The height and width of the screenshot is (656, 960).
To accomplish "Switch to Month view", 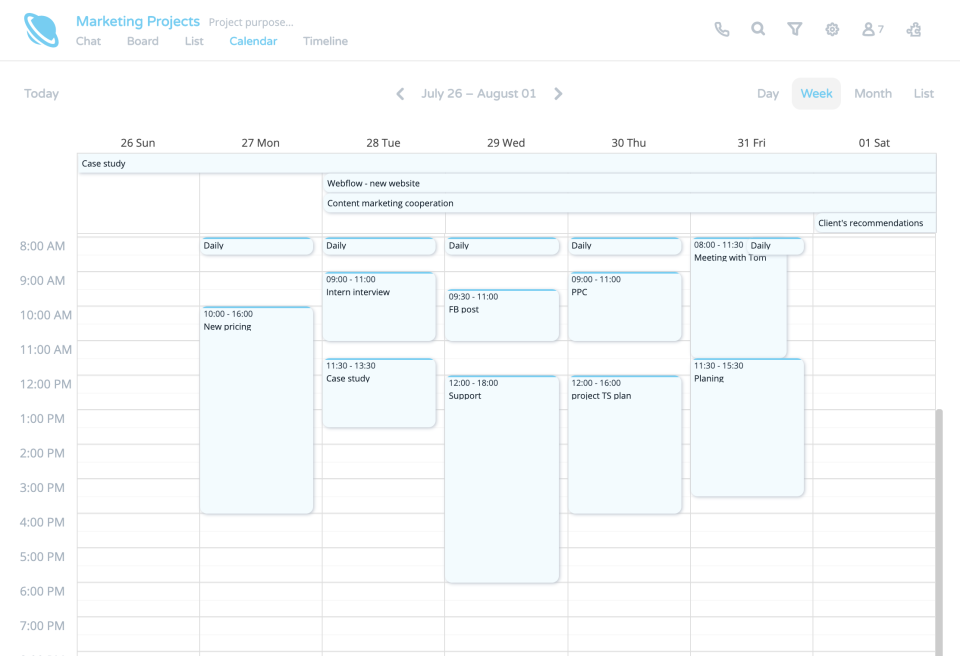I will [872, 94].
